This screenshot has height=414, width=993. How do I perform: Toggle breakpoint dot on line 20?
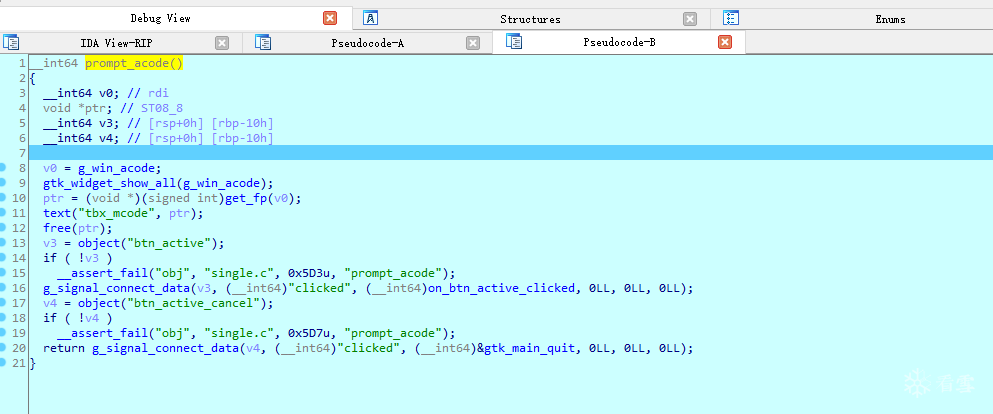3,348
